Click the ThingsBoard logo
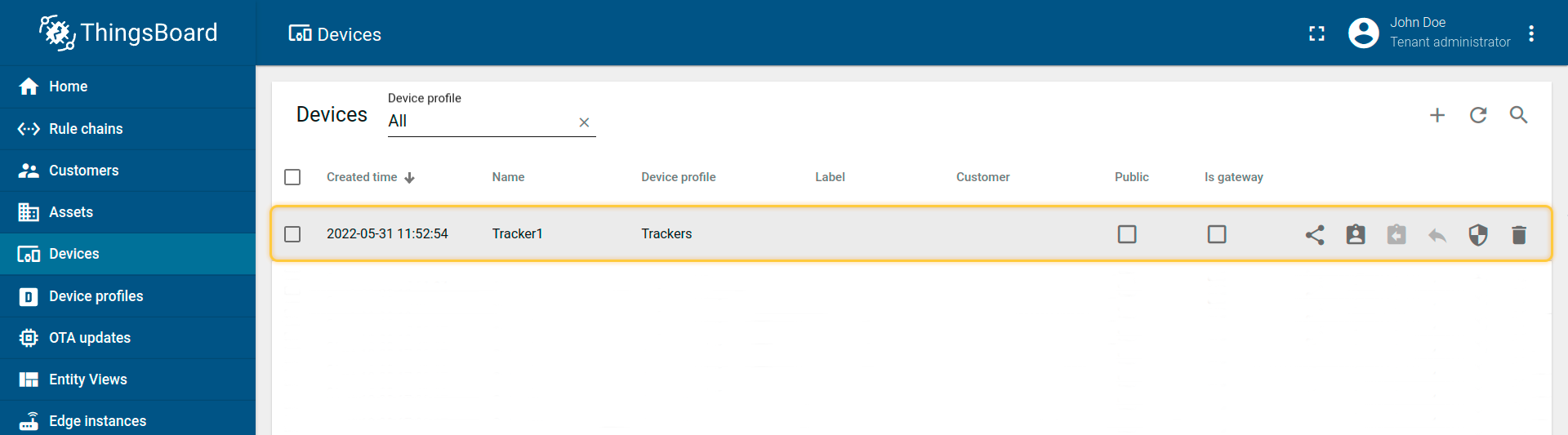This screenshot has height=435, width=1568. (128, 33)
